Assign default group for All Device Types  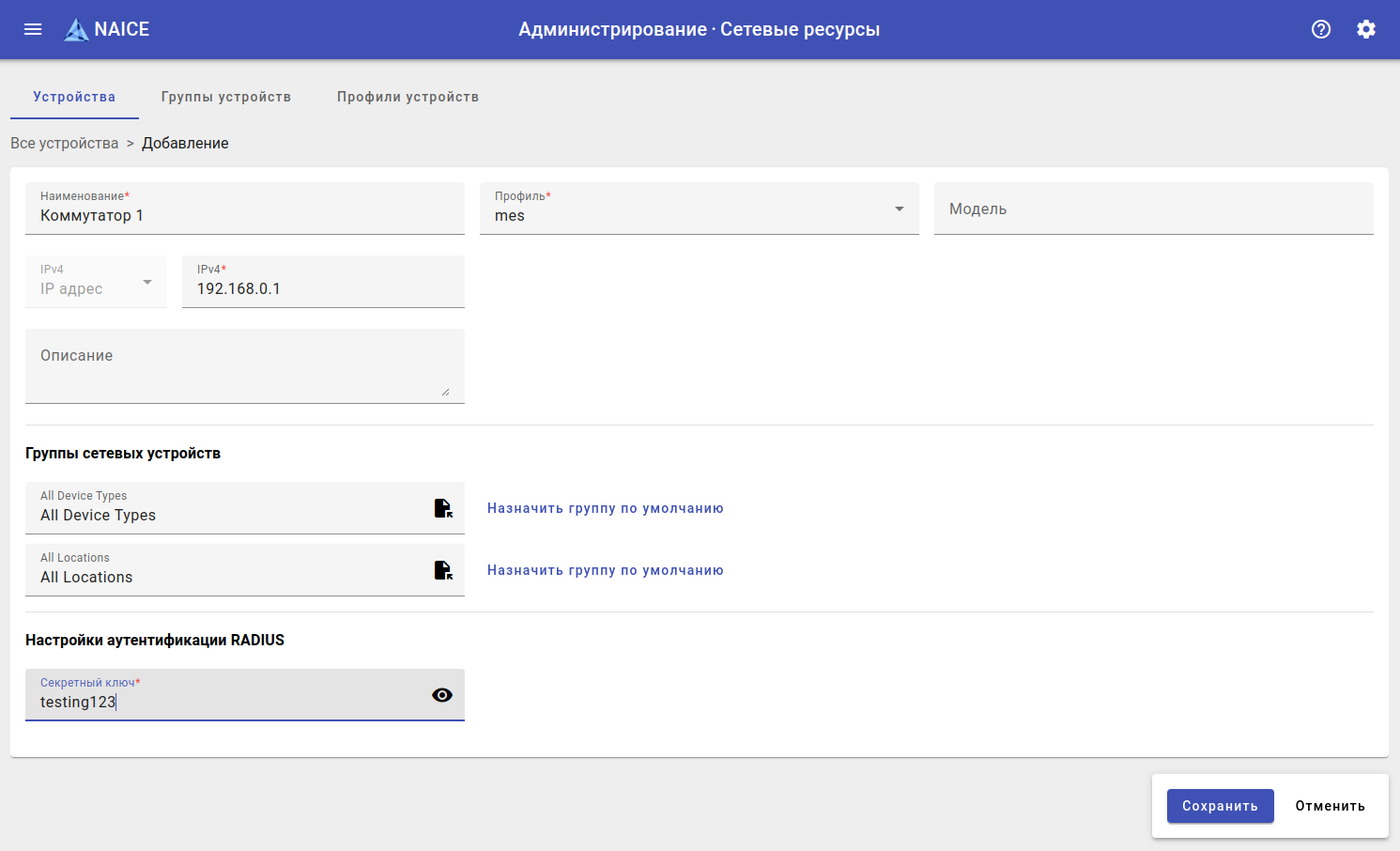pos(605,508)
